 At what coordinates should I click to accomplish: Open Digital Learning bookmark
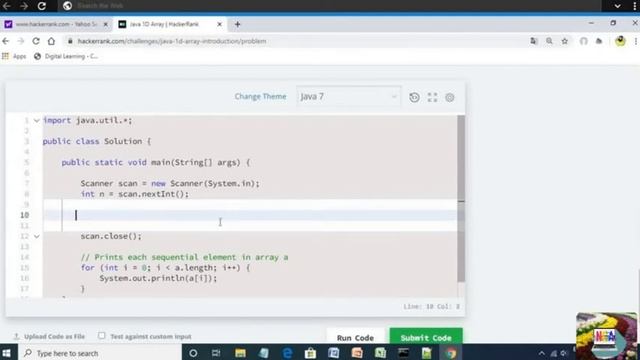pyautogui.click(x=66, y=56)
